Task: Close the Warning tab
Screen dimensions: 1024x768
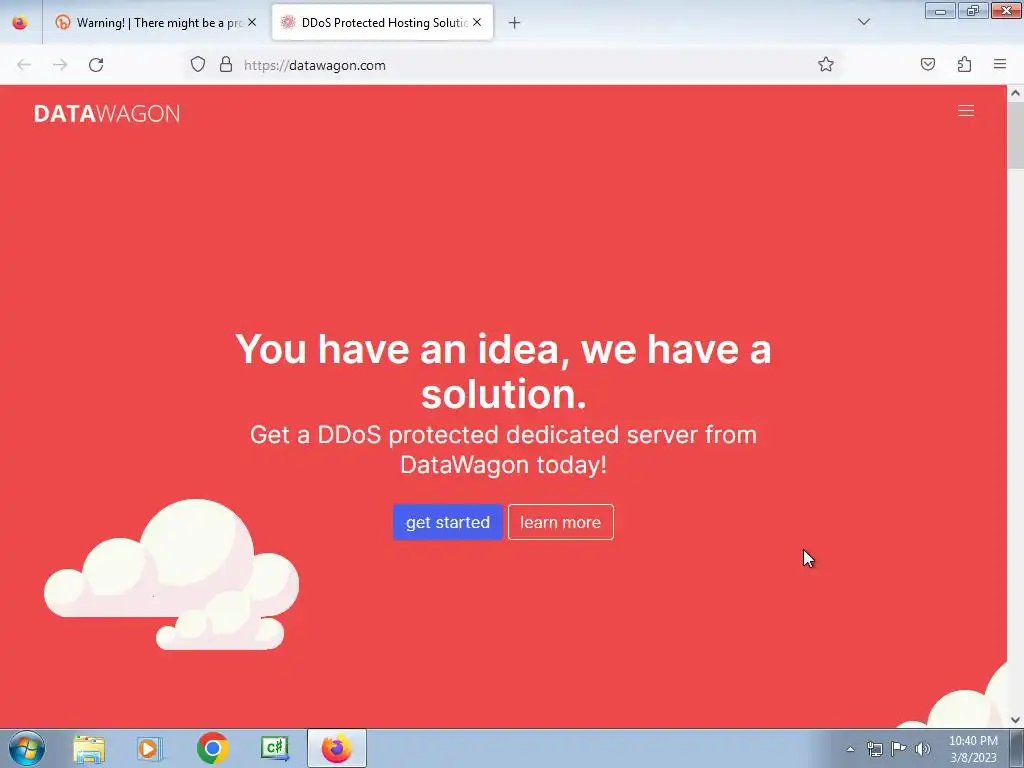Action: [252, 22]
